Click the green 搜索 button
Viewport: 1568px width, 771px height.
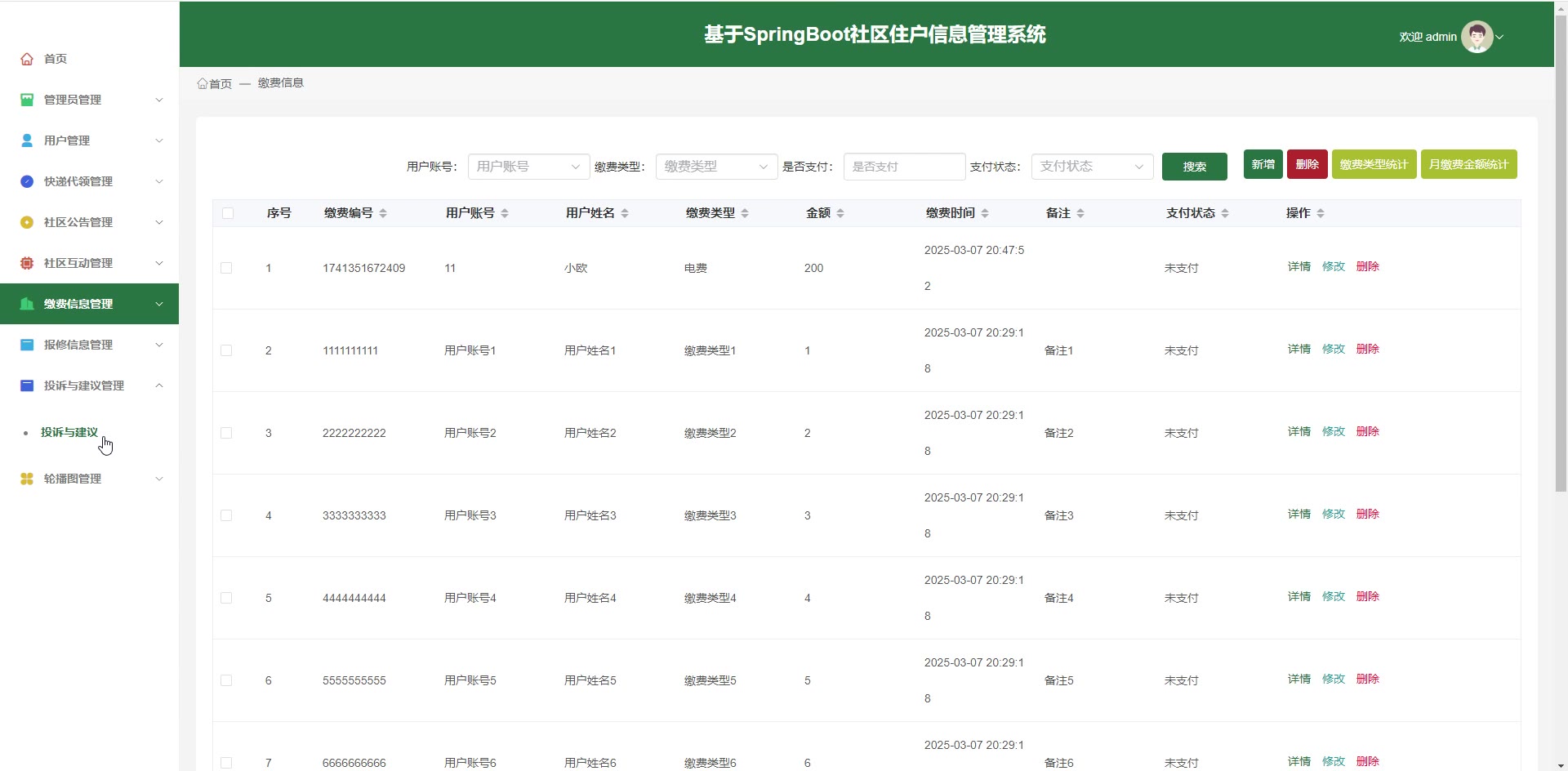tap(1194, 167)
